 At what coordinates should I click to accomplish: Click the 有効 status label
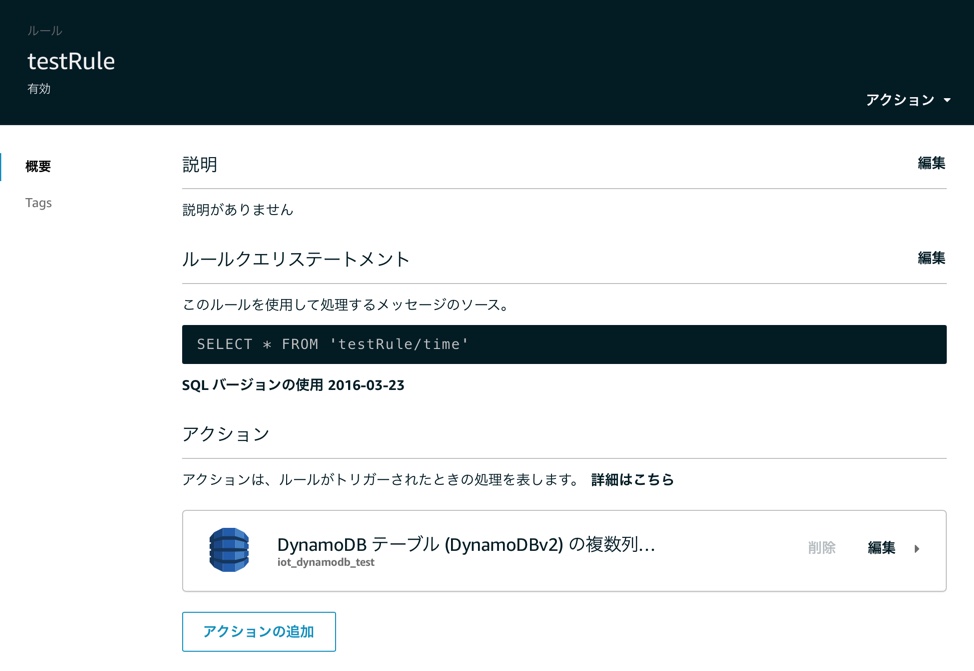38,89
